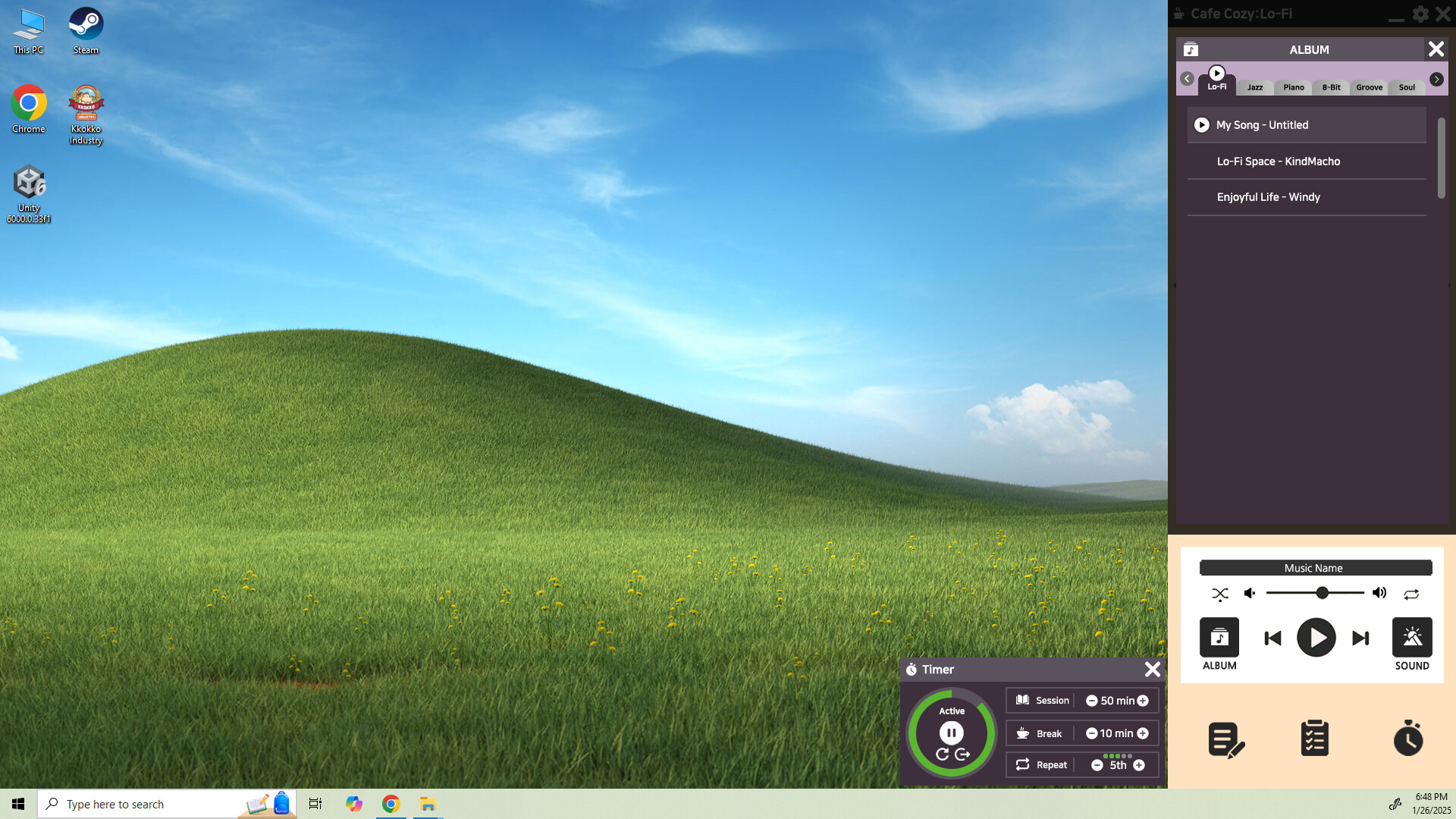Screen dimensions: 1456x819
Task: Click the low volume speaker icon
Action: click(1250, 593)
